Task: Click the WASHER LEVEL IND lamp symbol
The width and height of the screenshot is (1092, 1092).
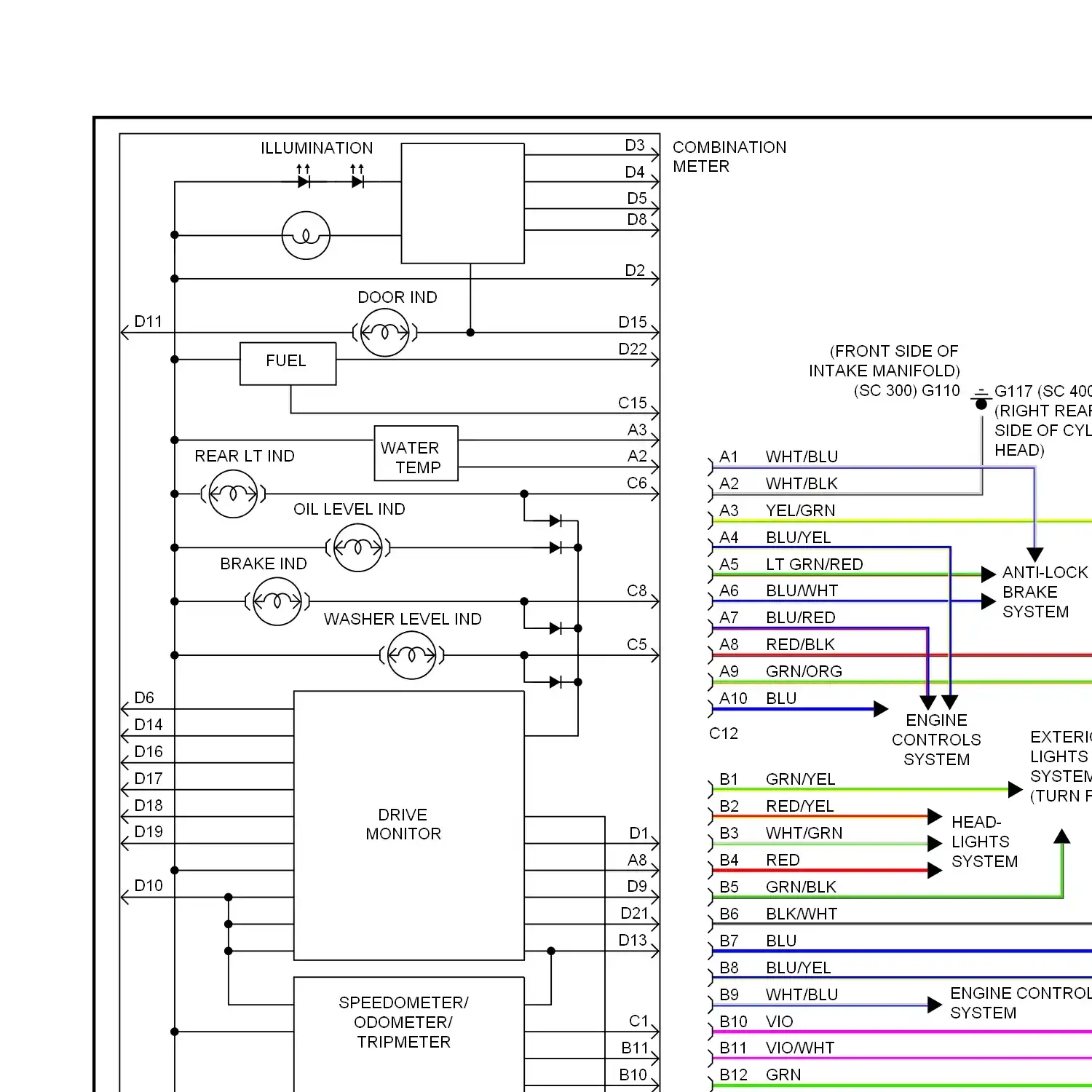Action: 412,655
